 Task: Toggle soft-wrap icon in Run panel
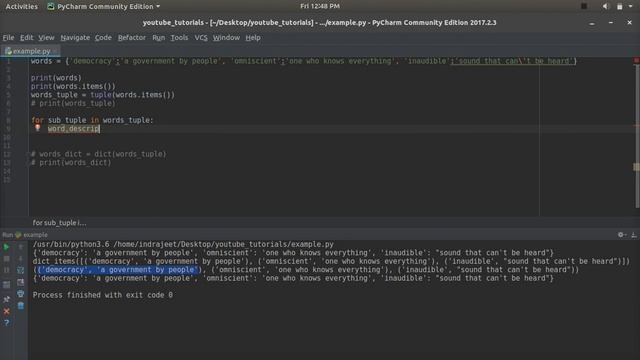click(x=21, y=270)
